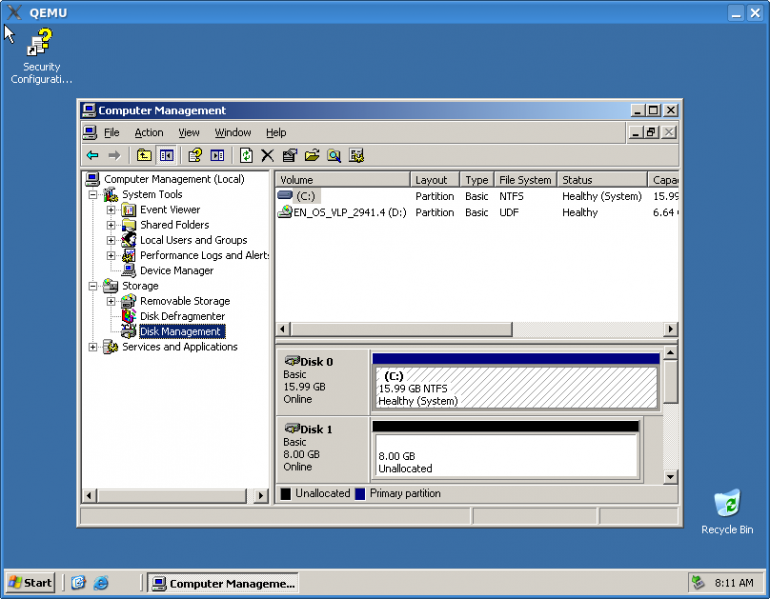
Task: Select the (C:) volume row in list
Action: 305,196
